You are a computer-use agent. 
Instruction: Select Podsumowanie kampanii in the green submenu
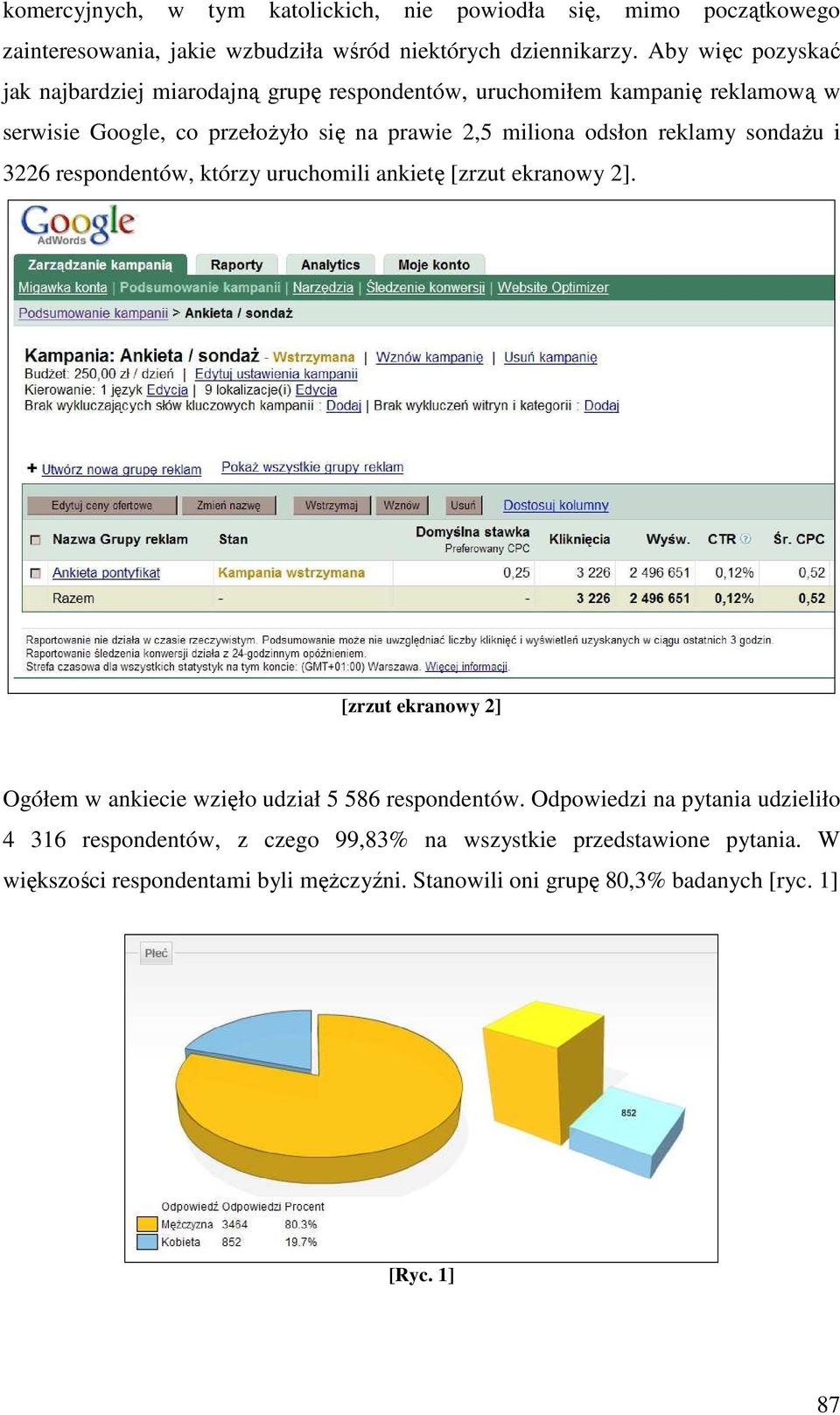(200, 287)
